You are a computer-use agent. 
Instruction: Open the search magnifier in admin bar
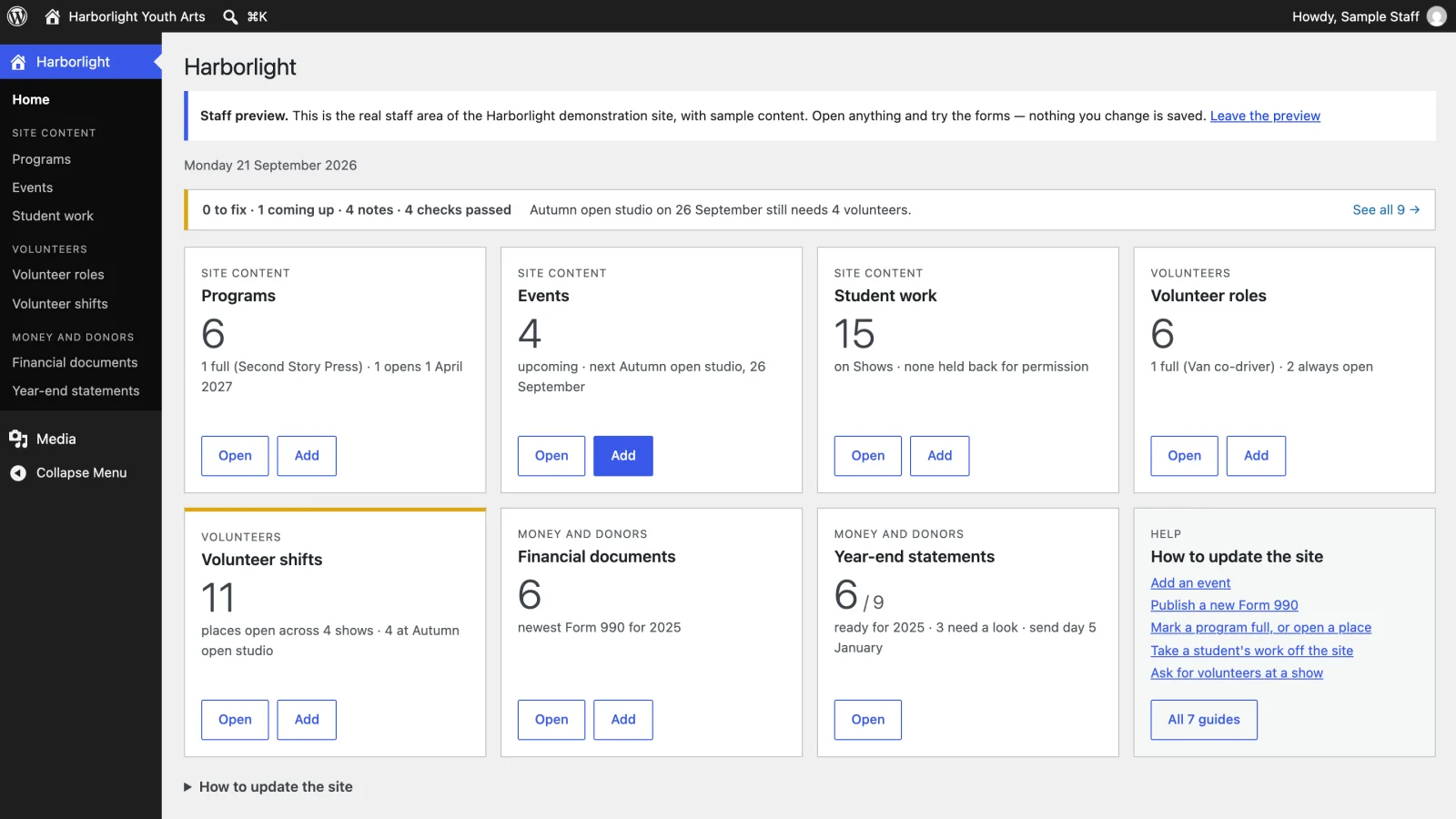[x=230, y=16]
